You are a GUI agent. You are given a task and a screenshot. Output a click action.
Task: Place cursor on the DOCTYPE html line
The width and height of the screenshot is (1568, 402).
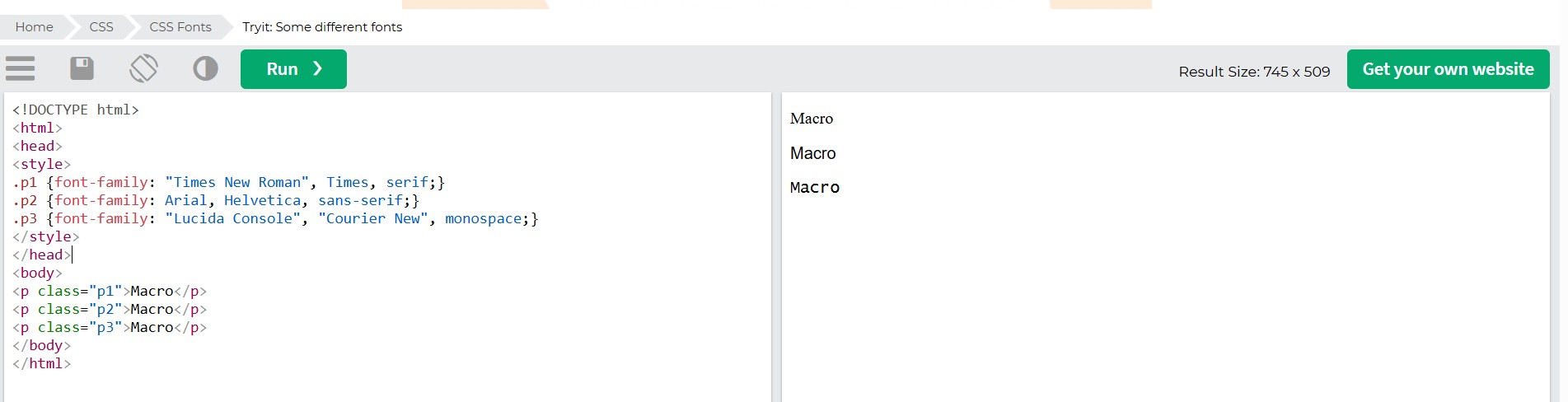[x=76, y=110]
